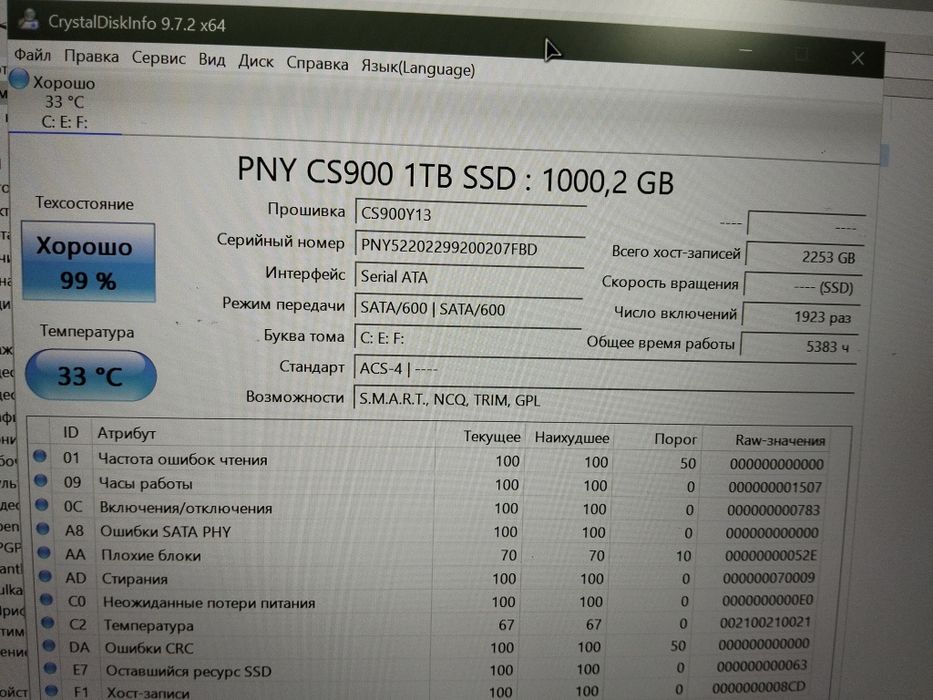Click the 2253 GB host writes field
Image resolution: width=933 pixels, height=700 pixels.
(x=804, y=257)
